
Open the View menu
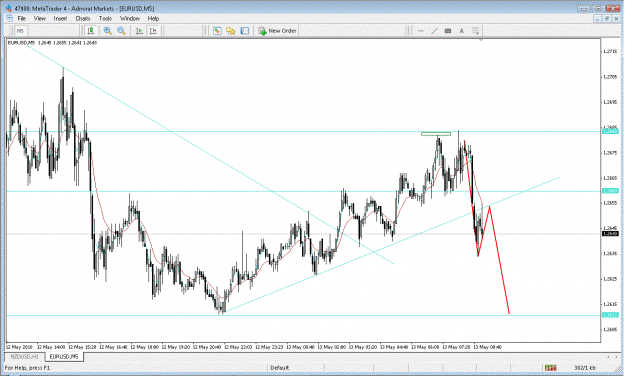(39, 18)
